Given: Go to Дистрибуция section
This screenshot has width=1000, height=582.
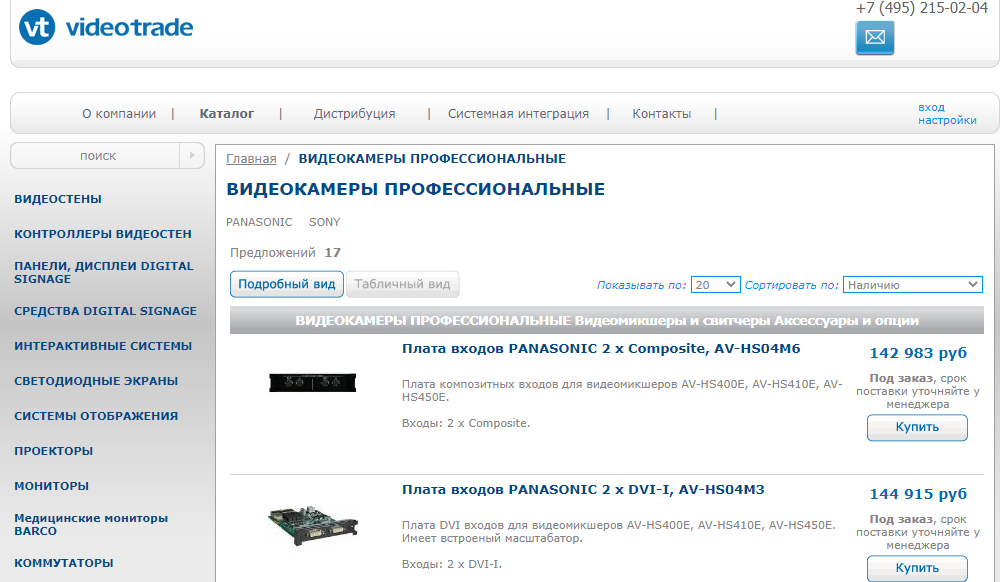Looking at the screenshot, I should pyautogui.click(x=354, y=113).
